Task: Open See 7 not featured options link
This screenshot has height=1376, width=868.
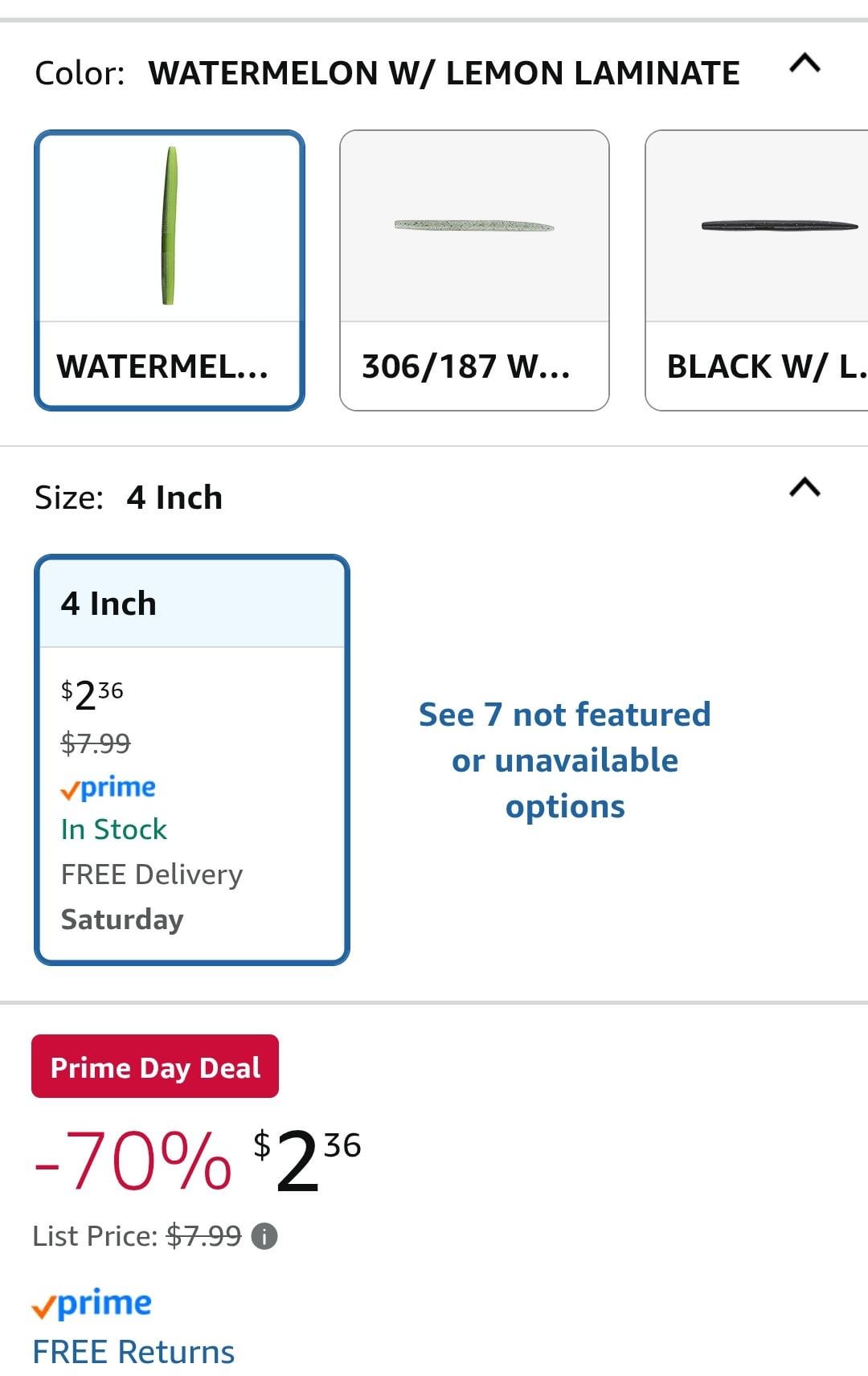Action: 565,760
